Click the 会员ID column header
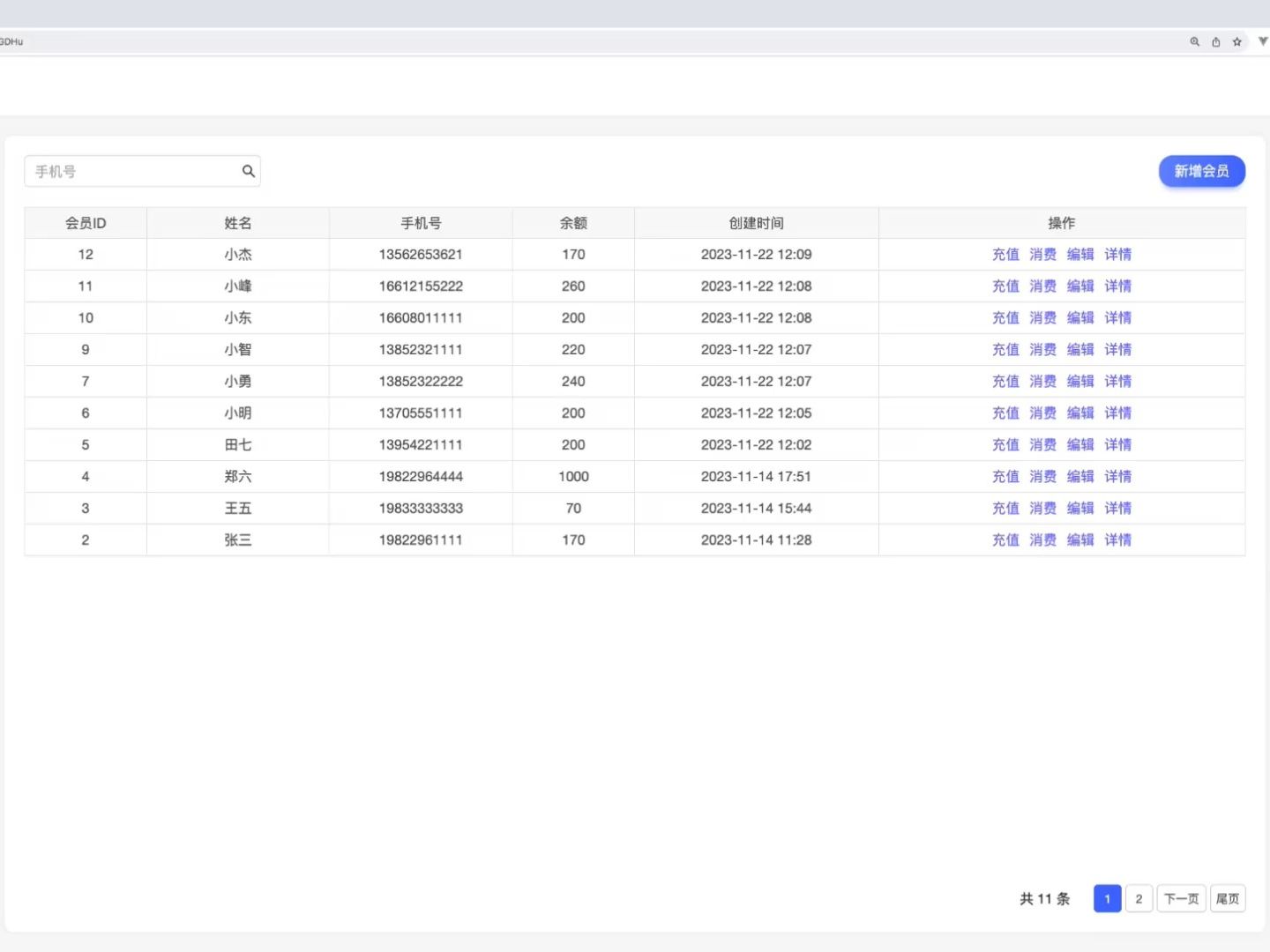This screenshot has height=952, width=1270. point(86,223)
